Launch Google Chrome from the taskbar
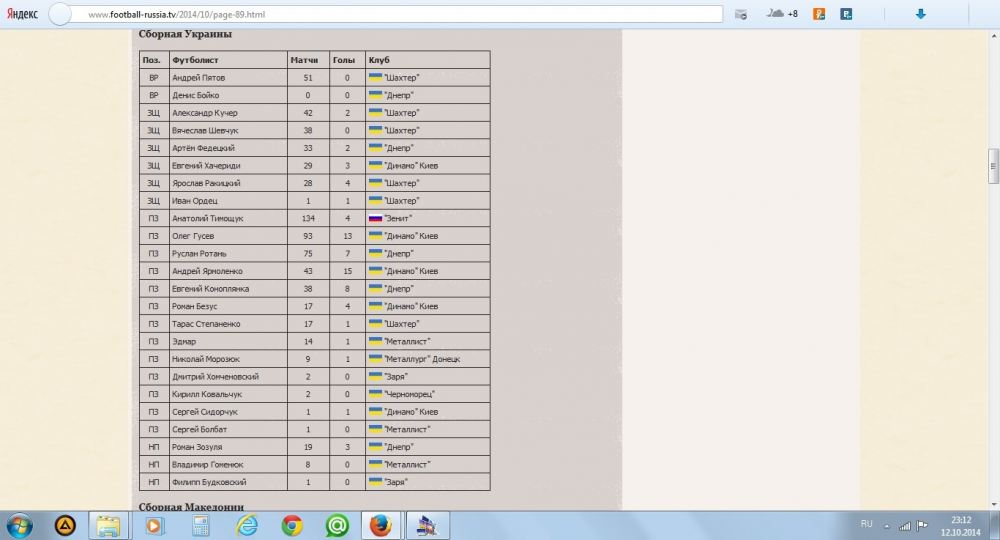1000x540 pixels. coord(292,526)
